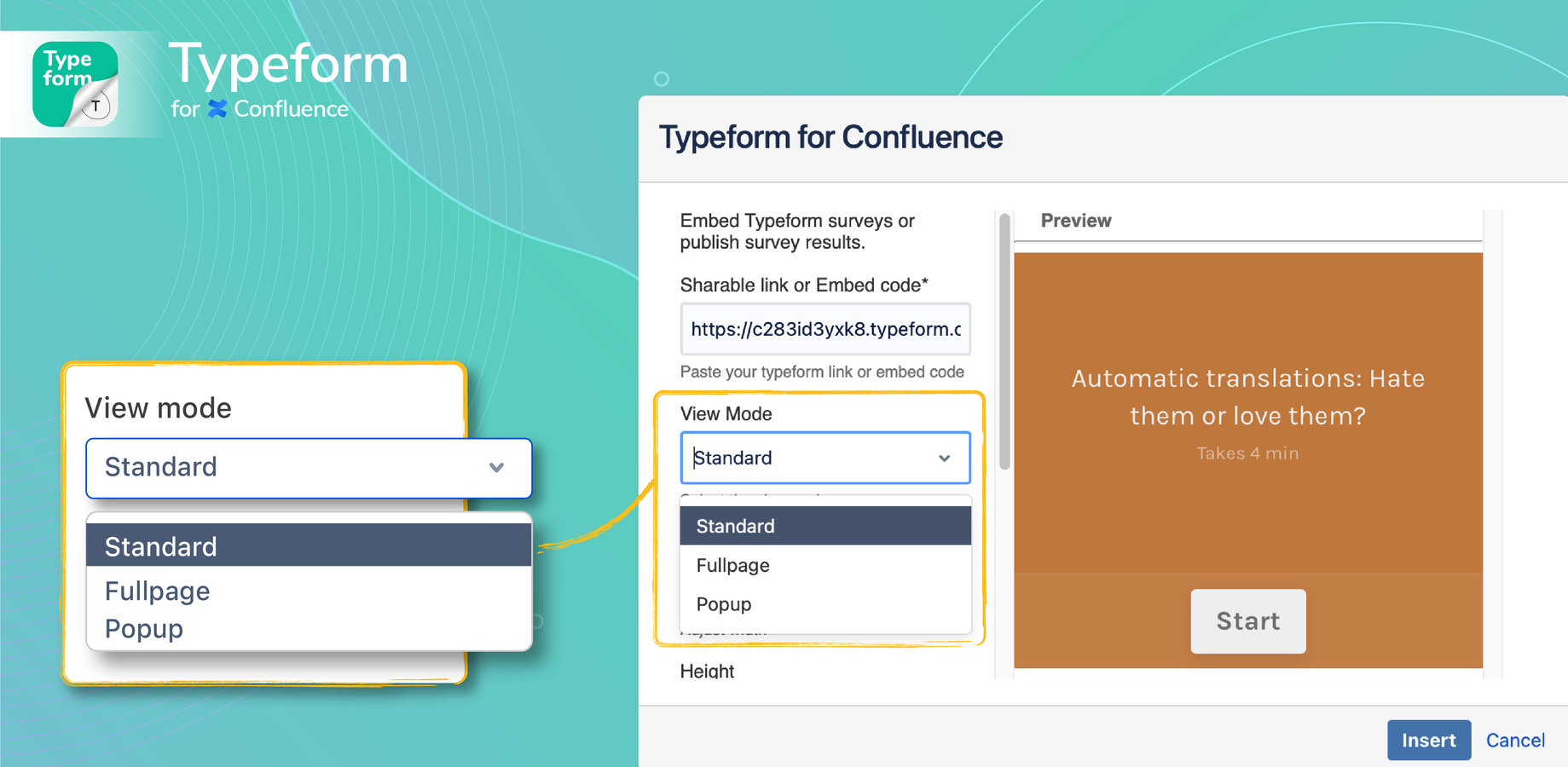
Task: Choose 'Standard' in the enlarged callout list
Action: coord(309,545)
